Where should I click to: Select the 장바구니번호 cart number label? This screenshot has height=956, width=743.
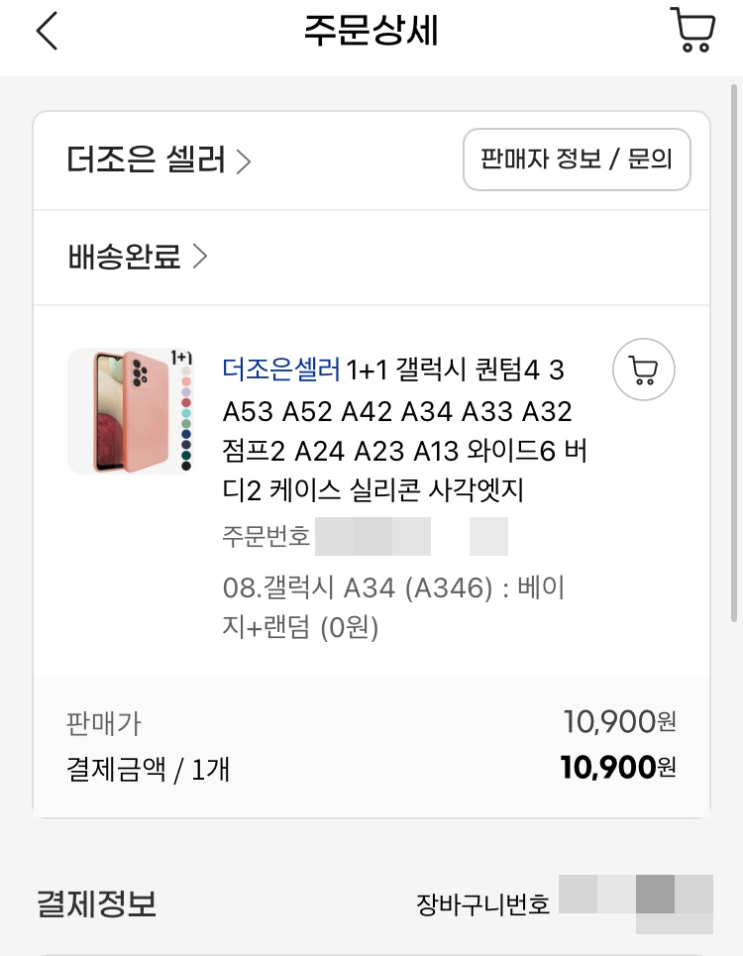point(482,905)
